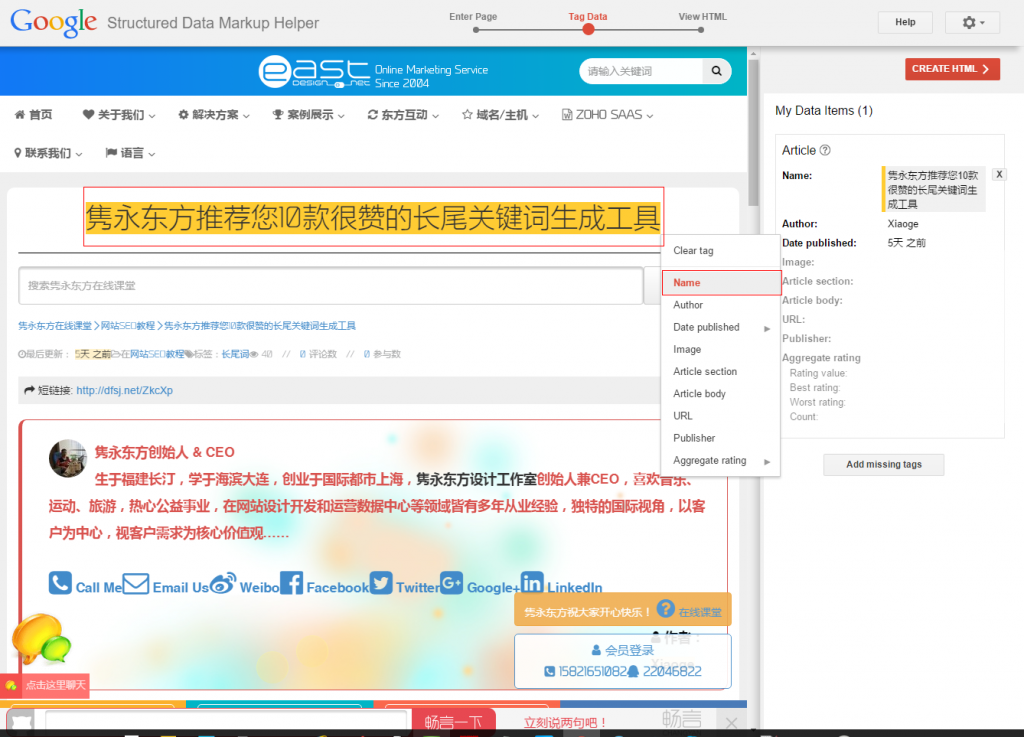The height and width of the screenshot is (737, 1024).
Task: Click the Help button
Action: coord(905,22)
